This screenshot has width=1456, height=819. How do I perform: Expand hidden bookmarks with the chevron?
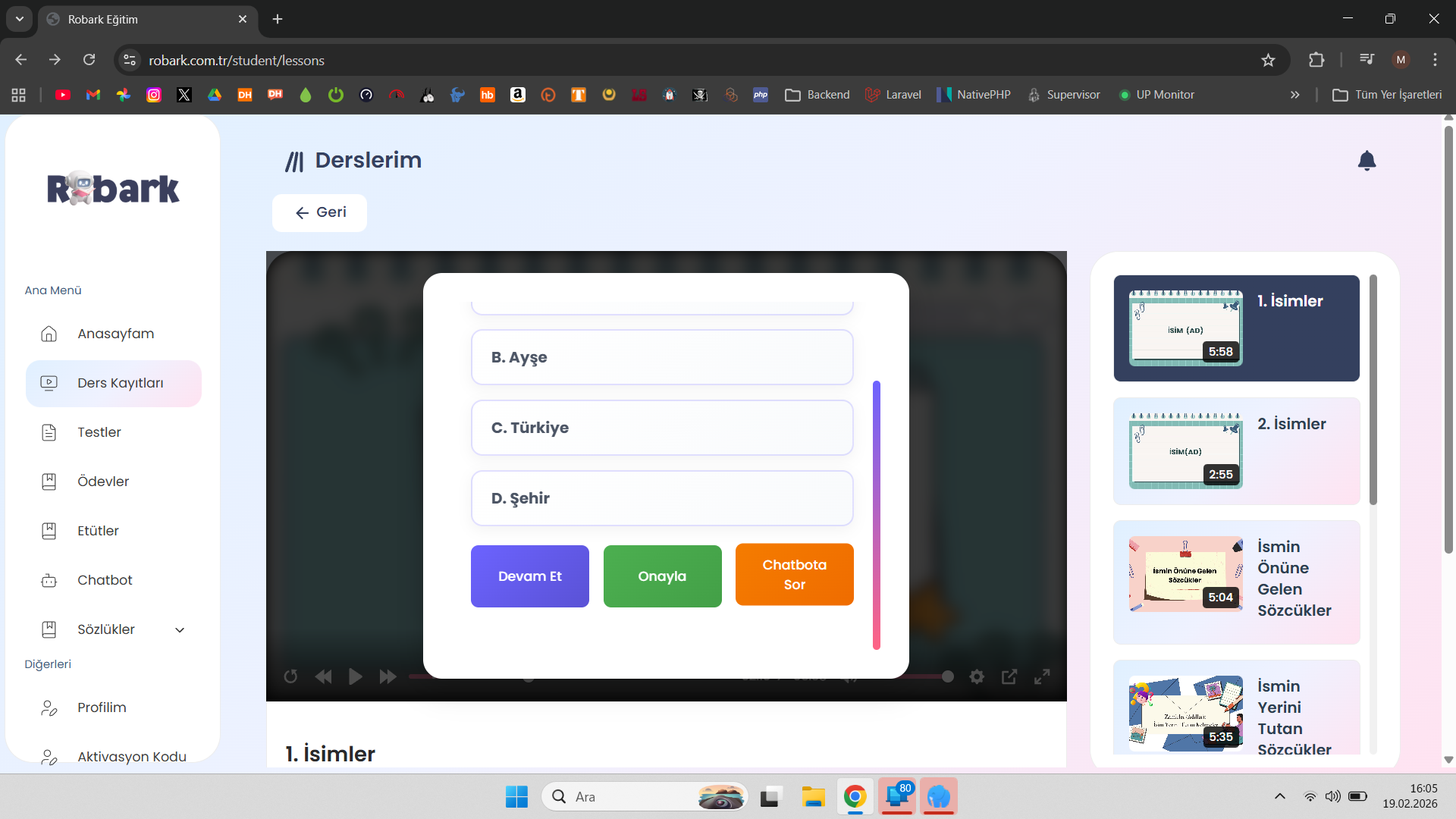(x=1295, y=94)
